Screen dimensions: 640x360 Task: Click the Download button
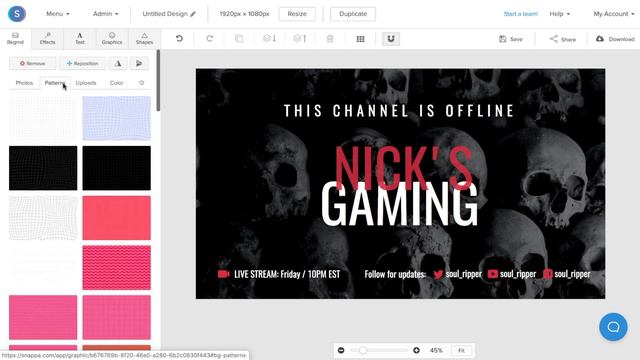615,39
